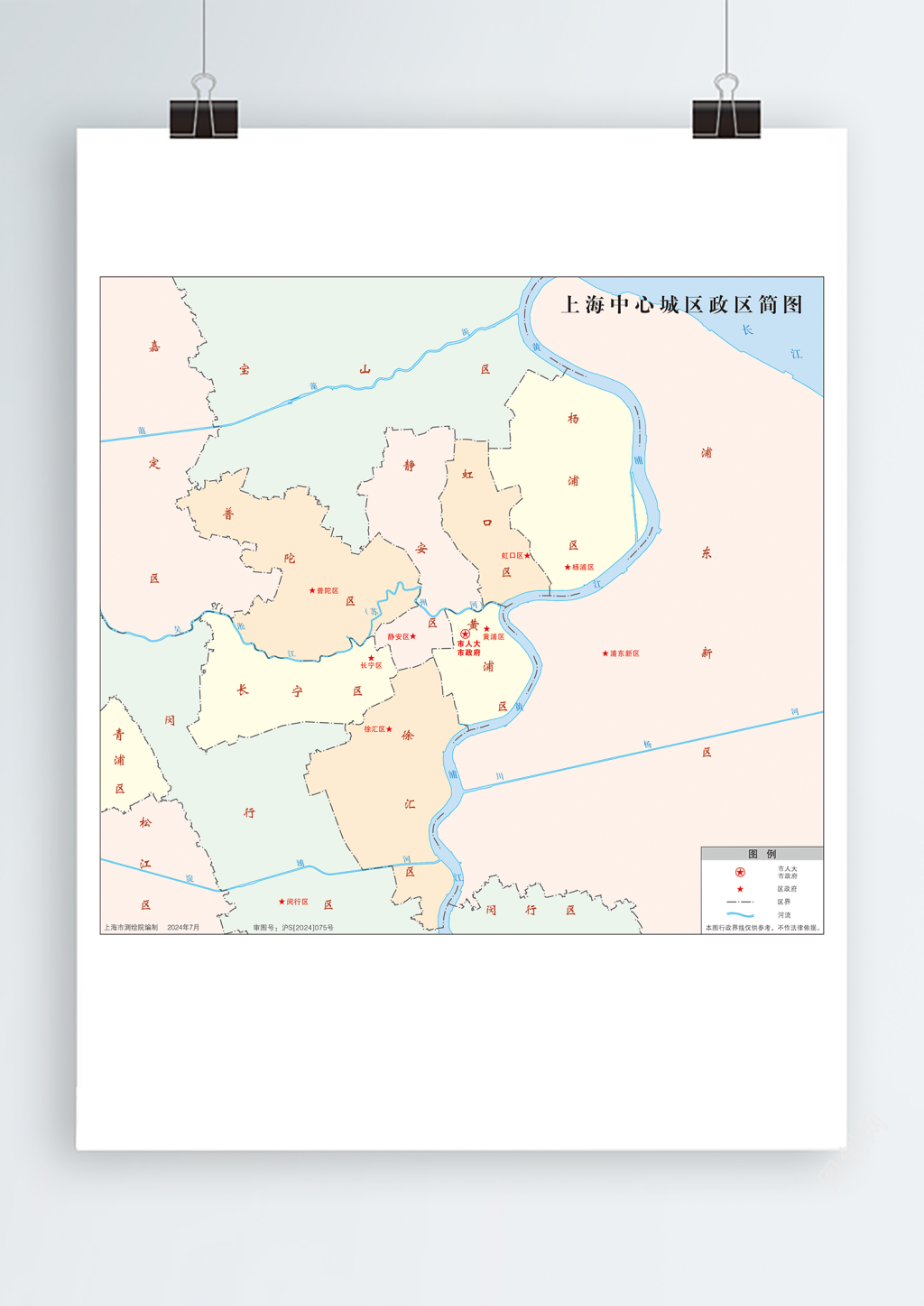Image resolution: width=924 pixels, height=1306 pixels.
Task: Click the map title 上海中心城区政区简图
Action: (x=681, y=305)
